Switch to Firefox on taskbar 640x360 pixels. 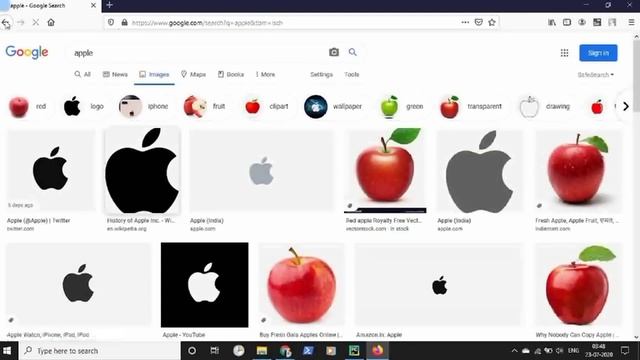pos(378,351)
